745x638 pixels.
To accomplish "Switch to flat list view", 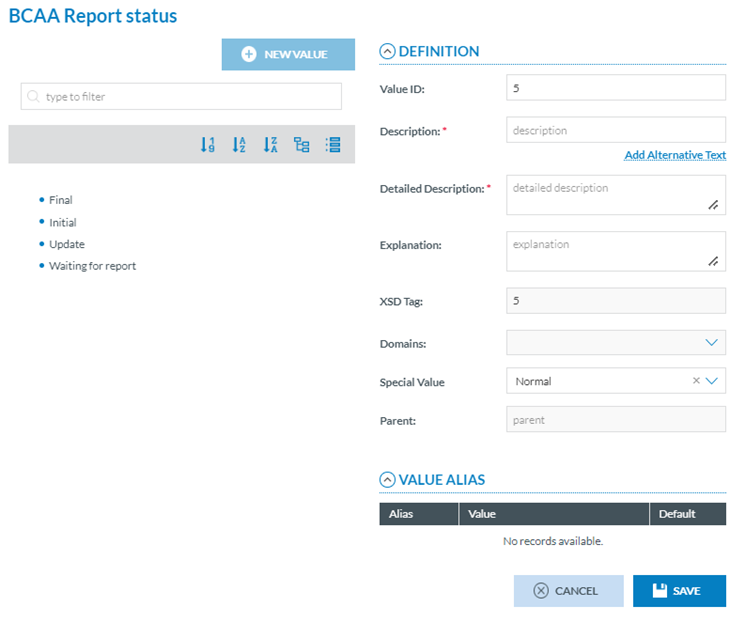I will [333, 145].
